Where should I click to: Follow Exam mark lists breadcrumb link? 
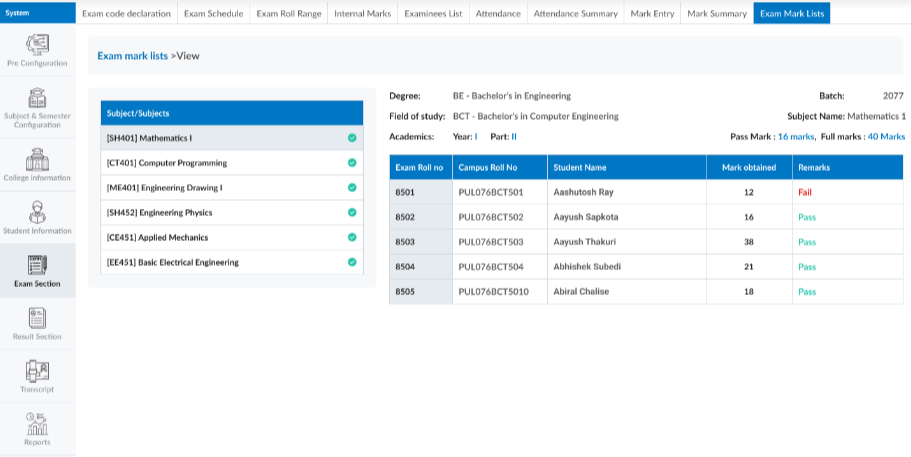[x=132, y=56]
